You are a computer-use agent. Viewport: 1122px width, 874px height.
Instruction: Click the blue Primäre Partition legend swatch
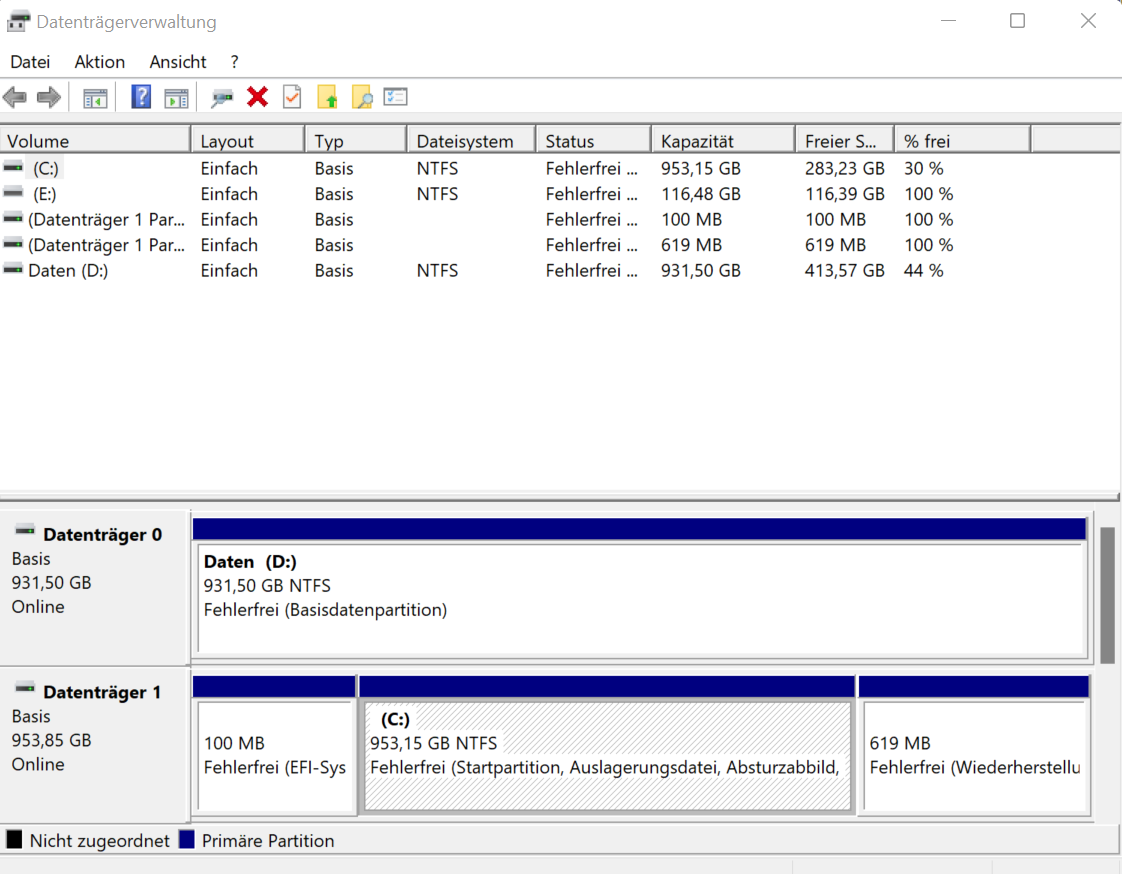coord(187,840)
